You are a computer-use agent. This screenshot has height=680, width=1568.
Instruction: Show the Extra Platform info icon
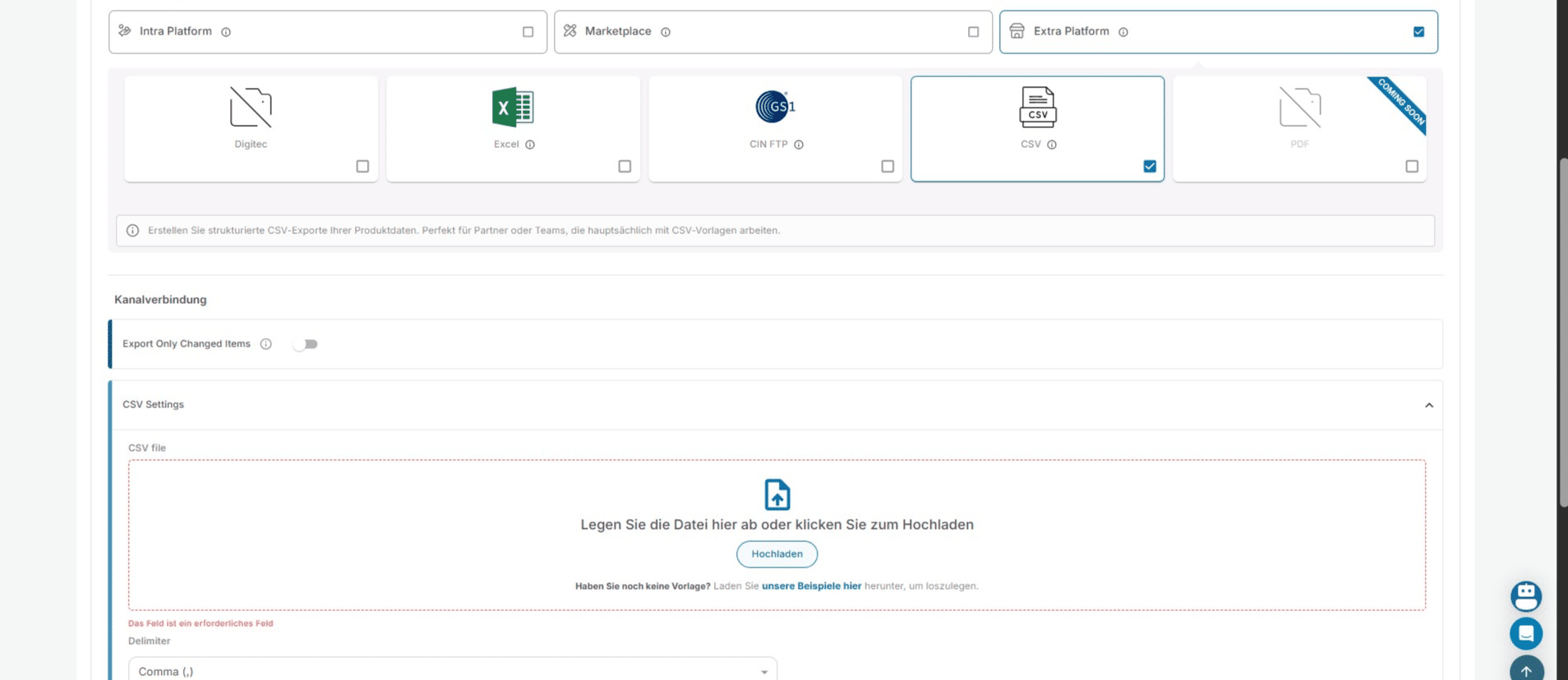click(1123, 32)
